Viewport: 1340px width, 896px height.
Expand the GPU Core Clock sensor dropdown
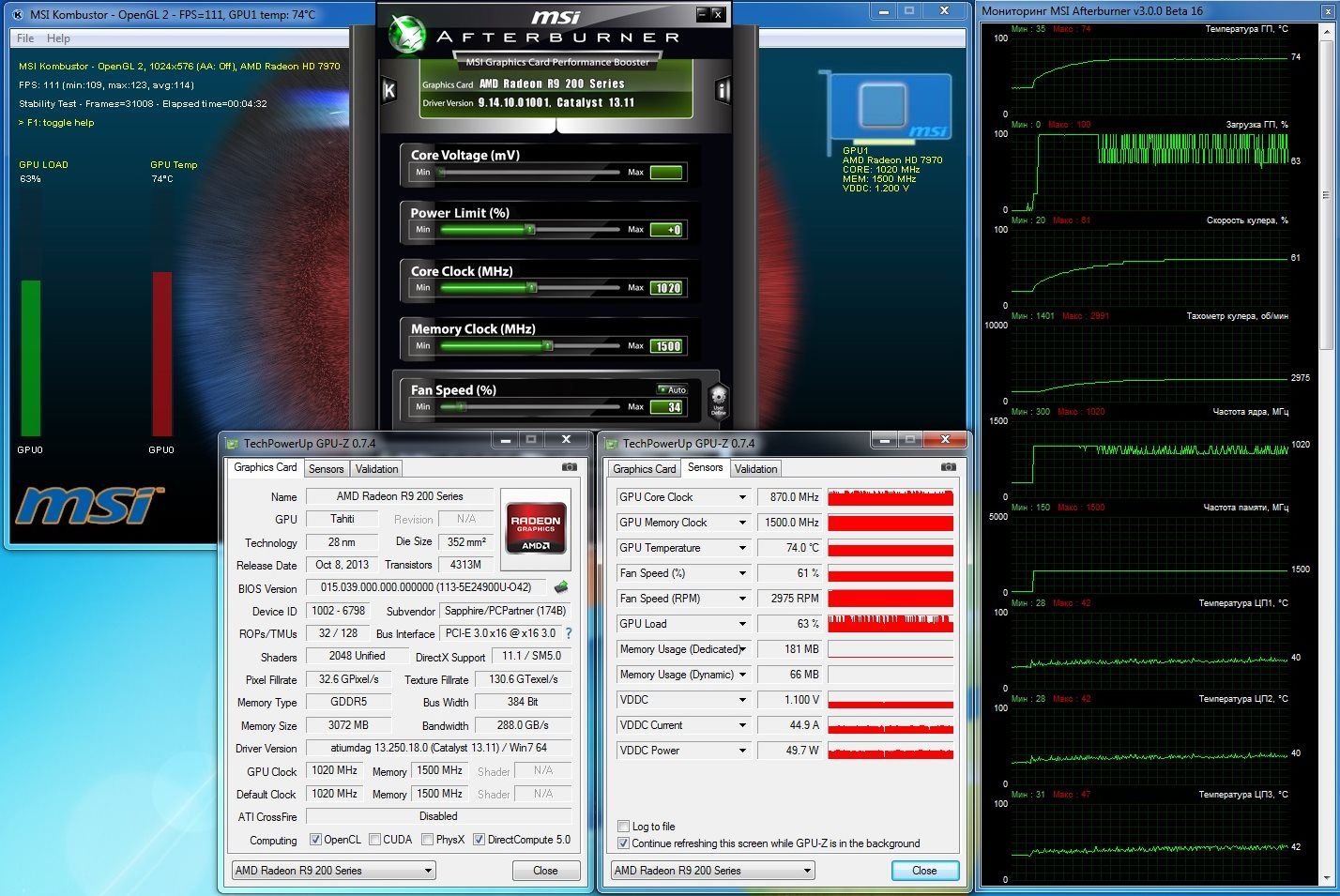point(742,497)
